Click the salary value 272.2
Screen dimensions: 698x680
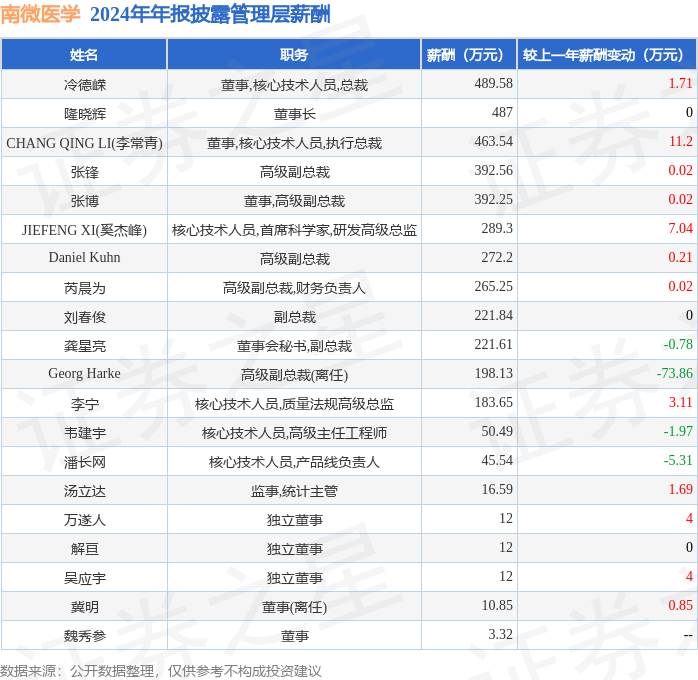pyautogui.click(x=497, y=257)
